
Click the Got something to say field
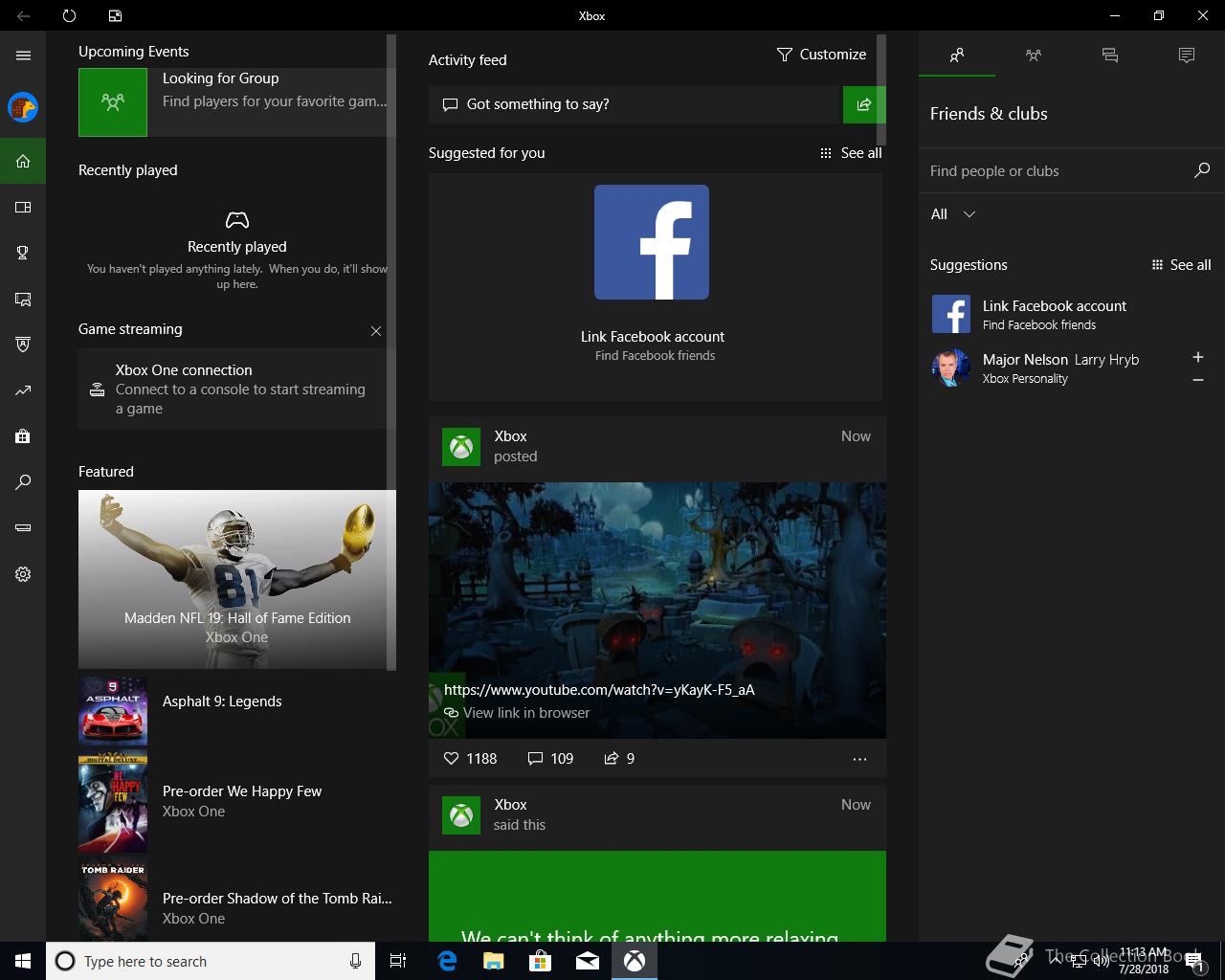[634, 104]
